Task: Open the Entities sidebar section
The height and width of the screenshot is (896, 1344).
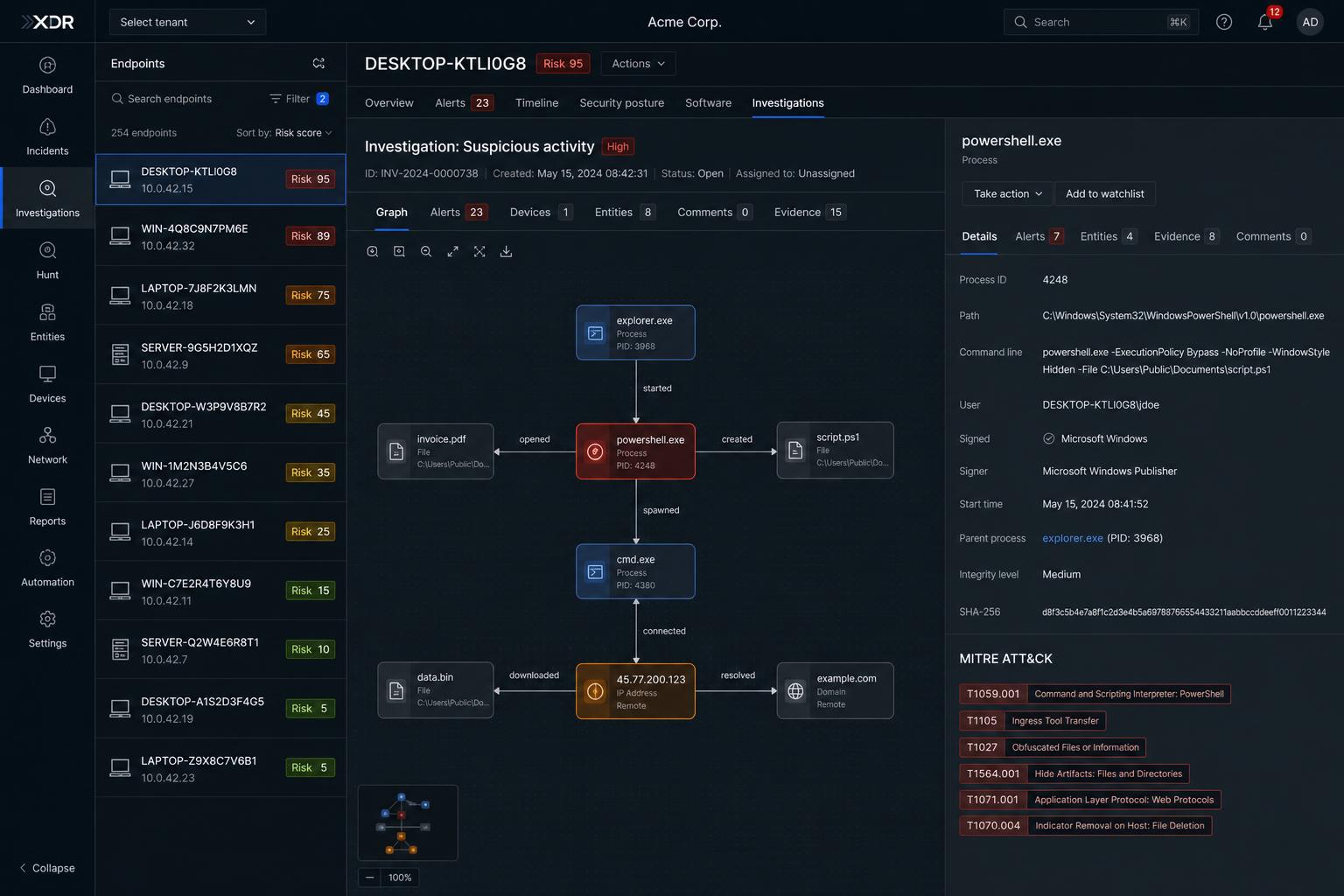Action: [47, 323]
